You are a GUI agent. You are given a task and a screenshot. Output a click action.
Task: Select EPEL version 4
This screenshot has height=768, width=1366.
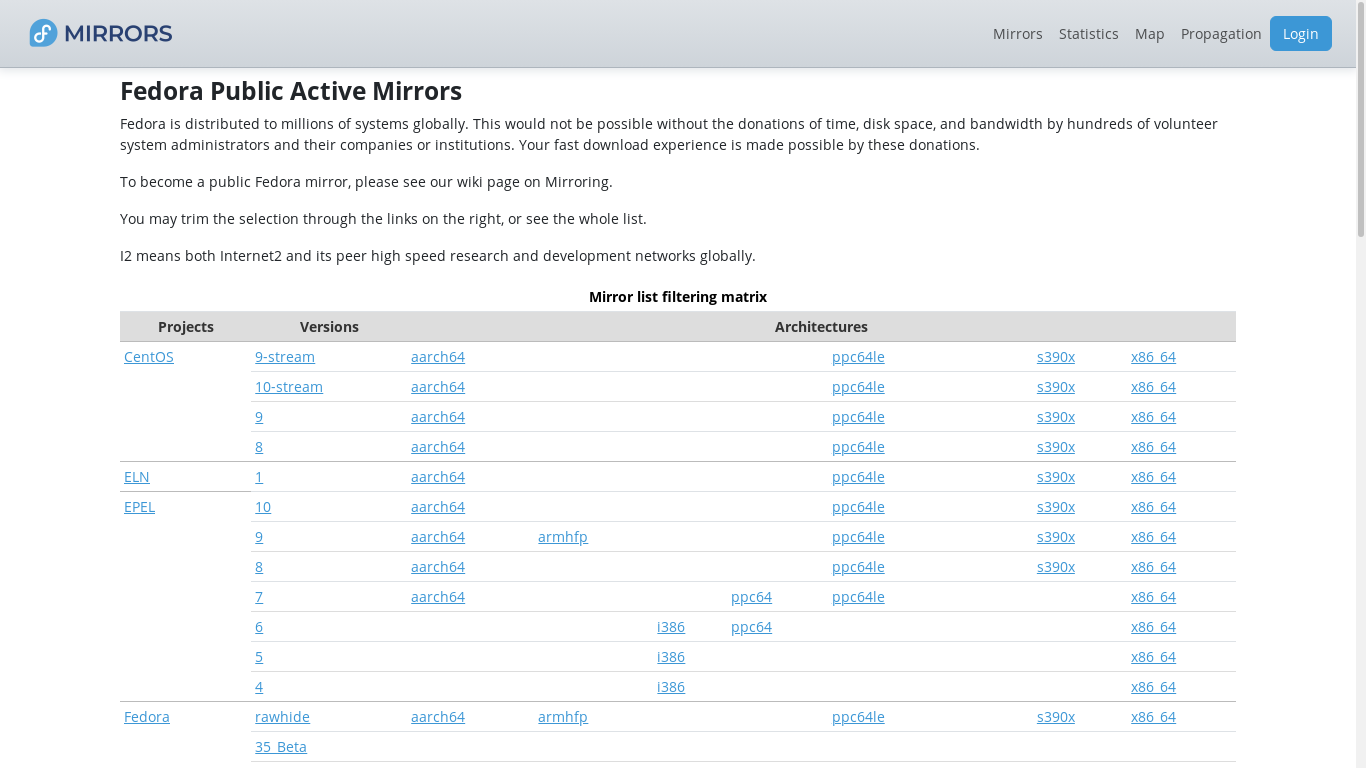pyautogui.click(x=259, y=687)
